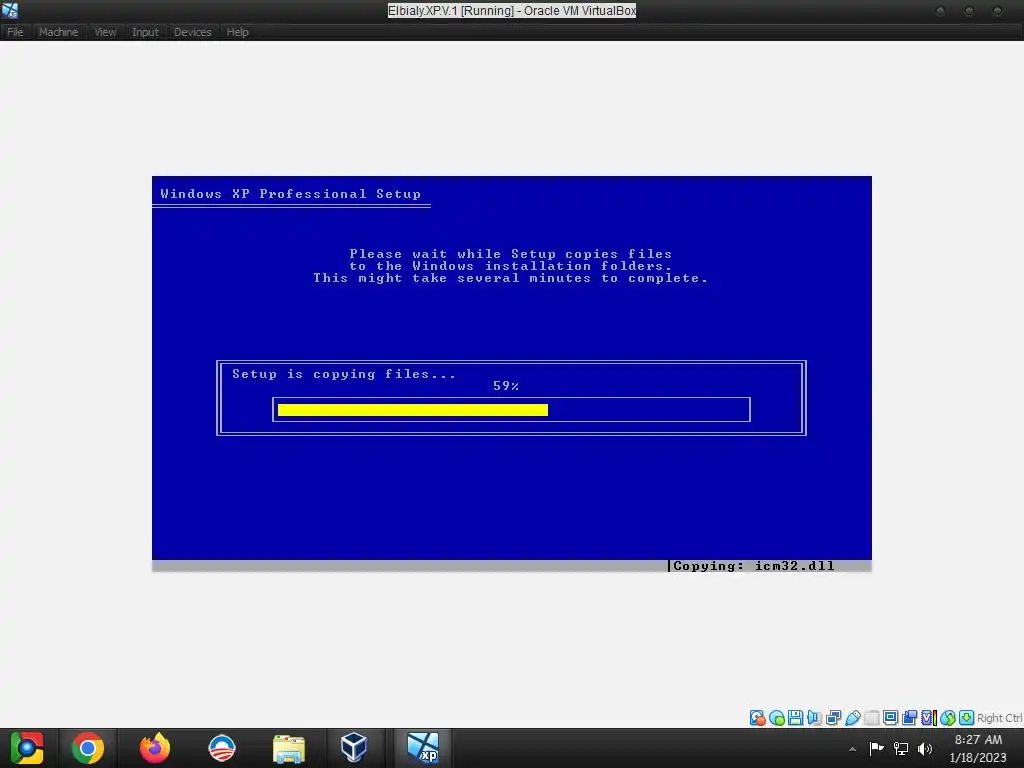Show hidden system tray icons
The width and height of the screenshot is (1024, 768).
pyautogui.click(x=852, y=748)
